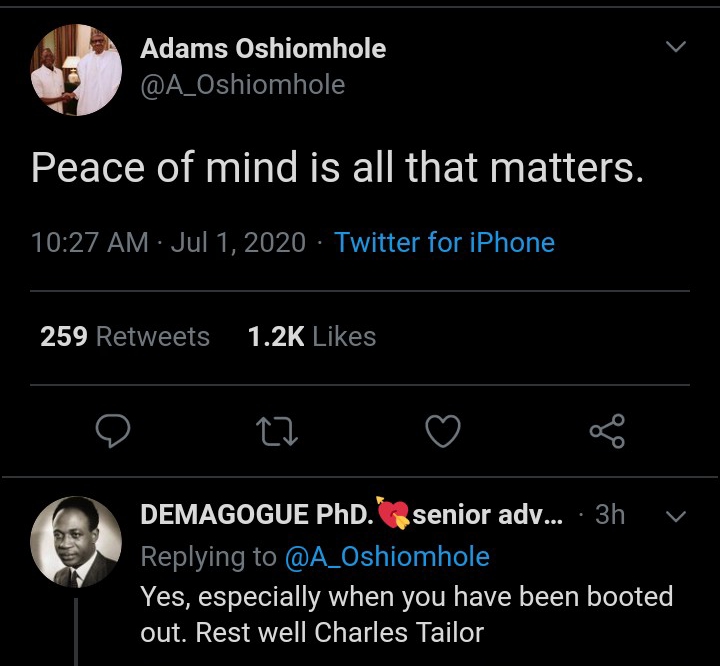
Task: Click @A_Oshiomhole mention in the reply
Action: [x=387, y=556]
